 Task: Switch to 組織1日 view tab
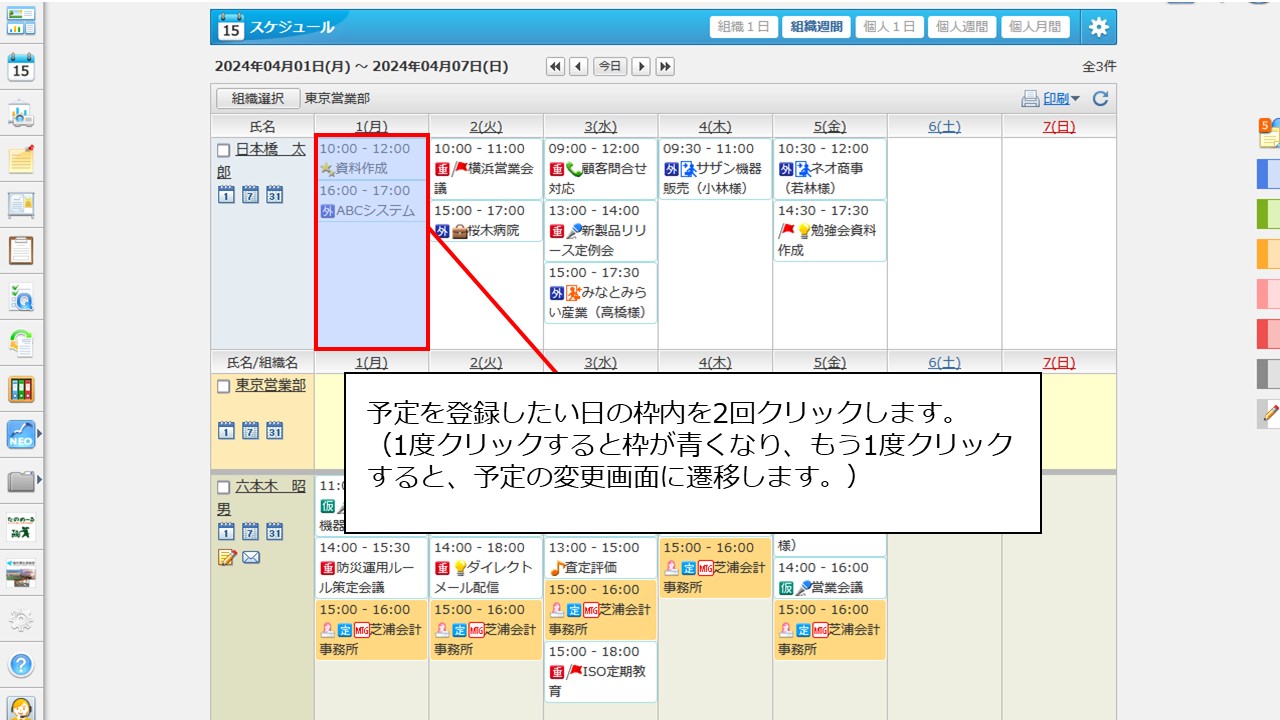[x=743, y=27]
